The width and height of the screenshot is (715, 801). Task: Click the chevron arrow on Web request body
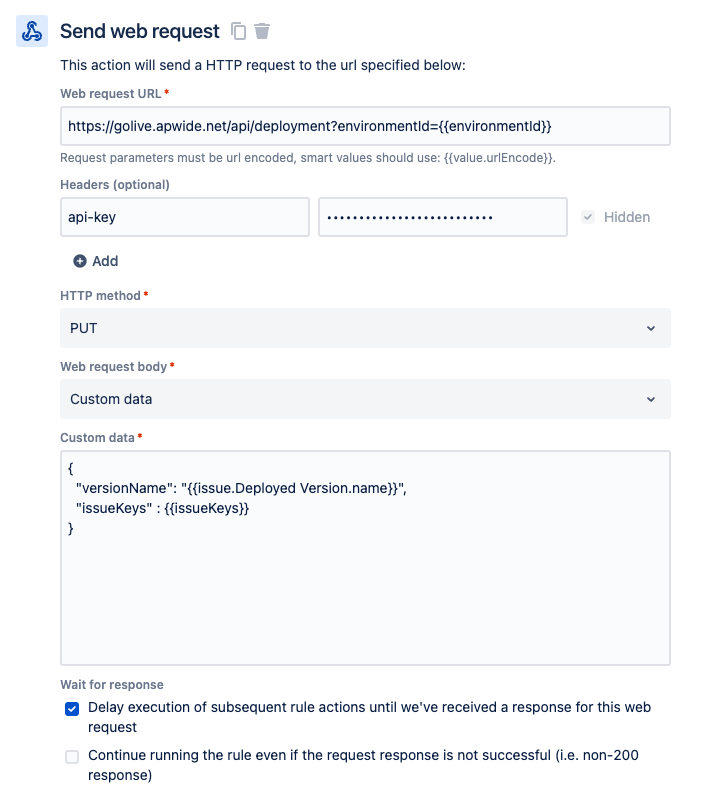click(651, 399)
